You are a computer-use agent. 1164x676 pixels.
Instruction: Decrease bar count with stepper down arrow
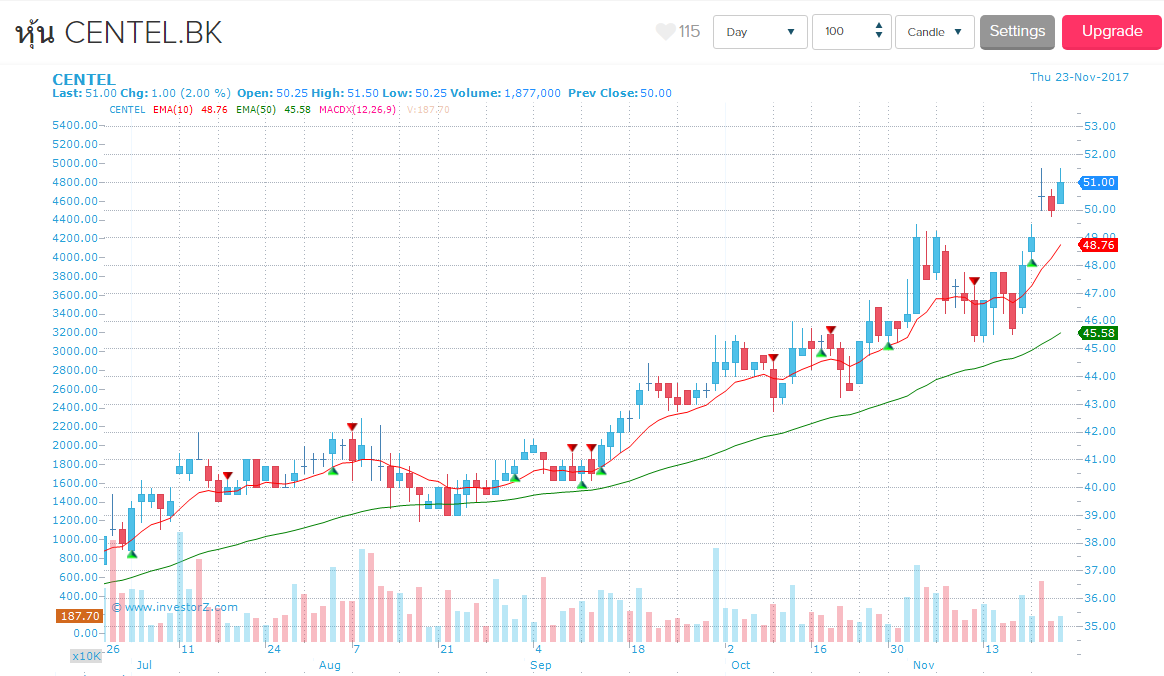click(879, 36)
